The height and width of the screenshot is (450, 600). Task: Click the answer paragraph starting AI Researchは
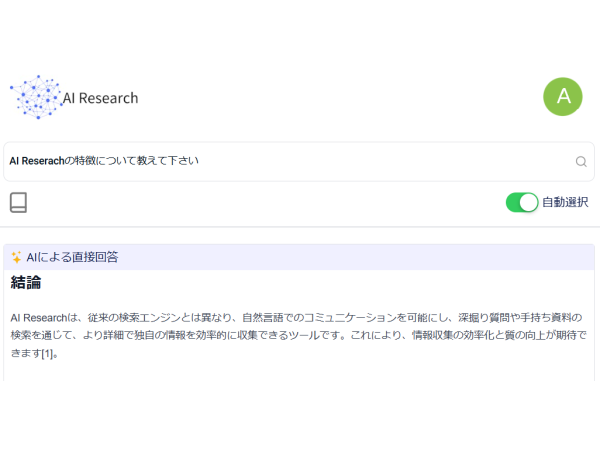point(298,335)
